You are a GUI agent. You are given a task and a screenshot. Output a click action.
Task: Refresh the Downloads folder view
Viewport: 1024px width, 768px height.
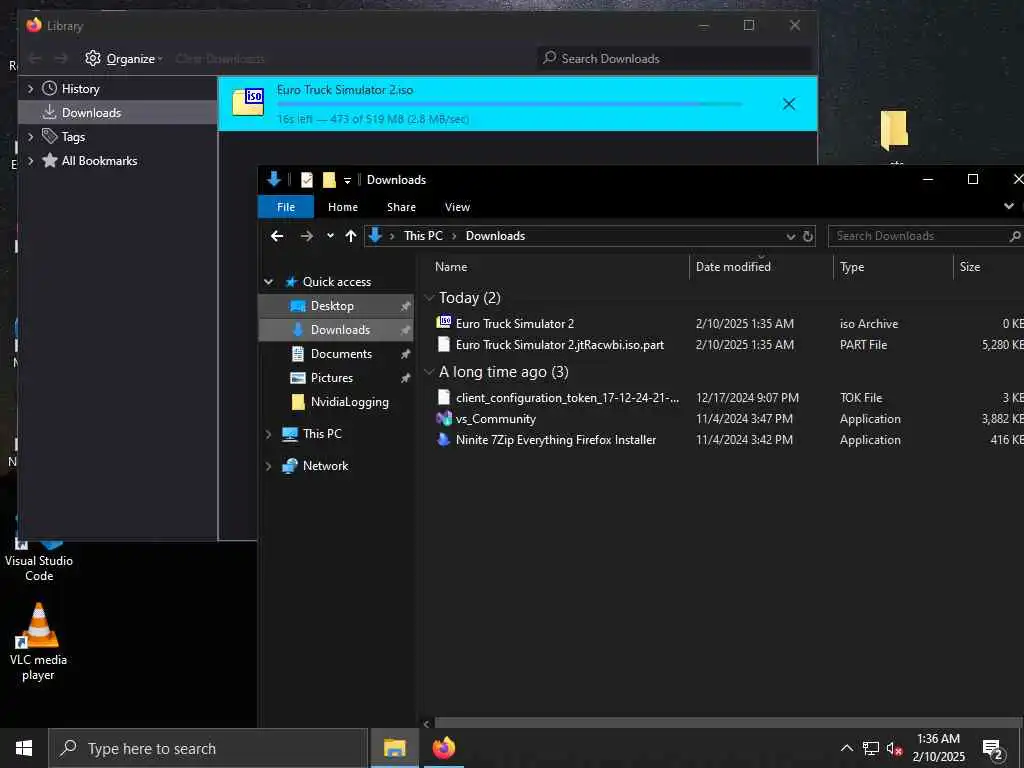click(808, 236)
